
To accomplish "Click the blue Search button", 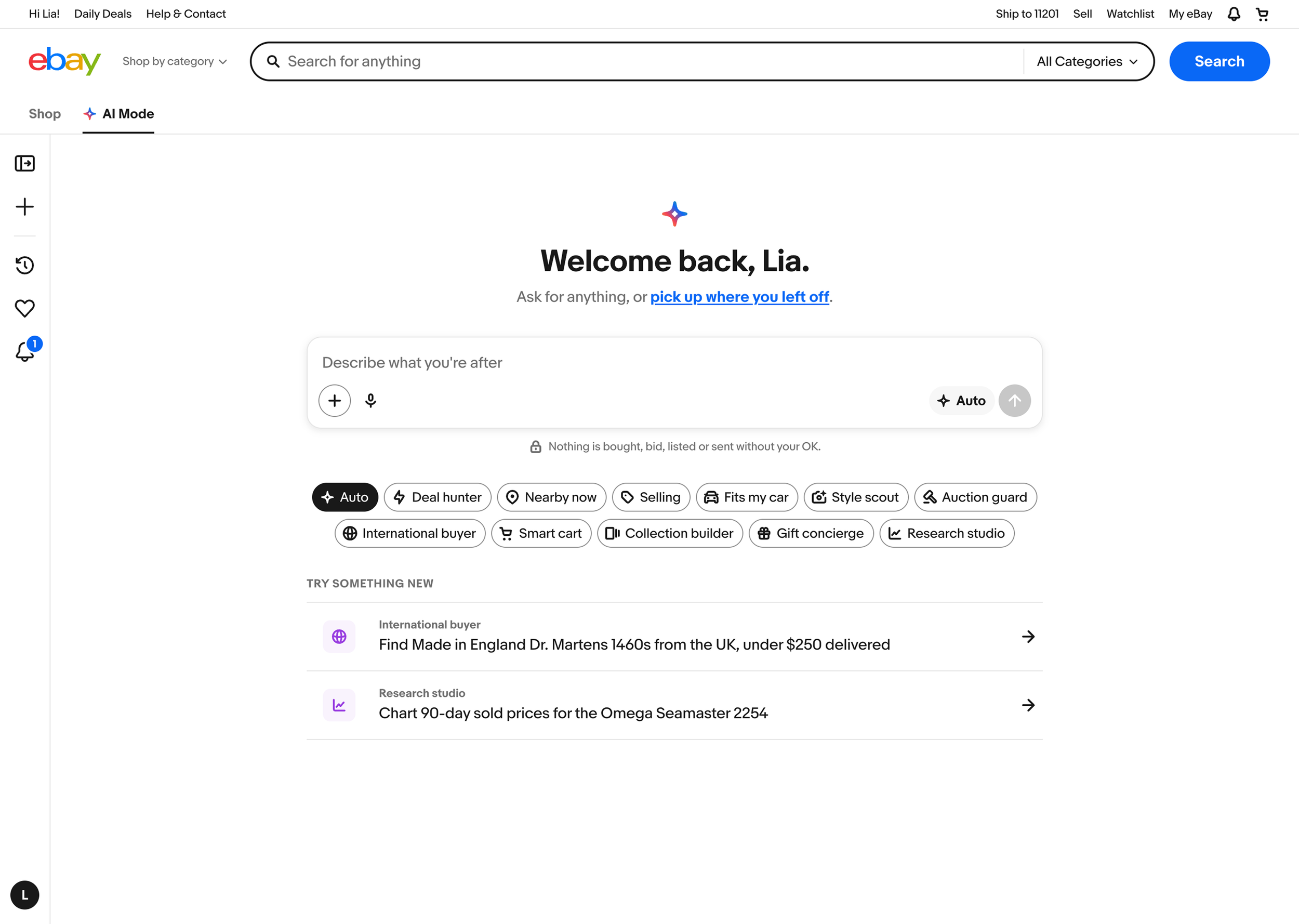I will click(x=1219, y=61).
